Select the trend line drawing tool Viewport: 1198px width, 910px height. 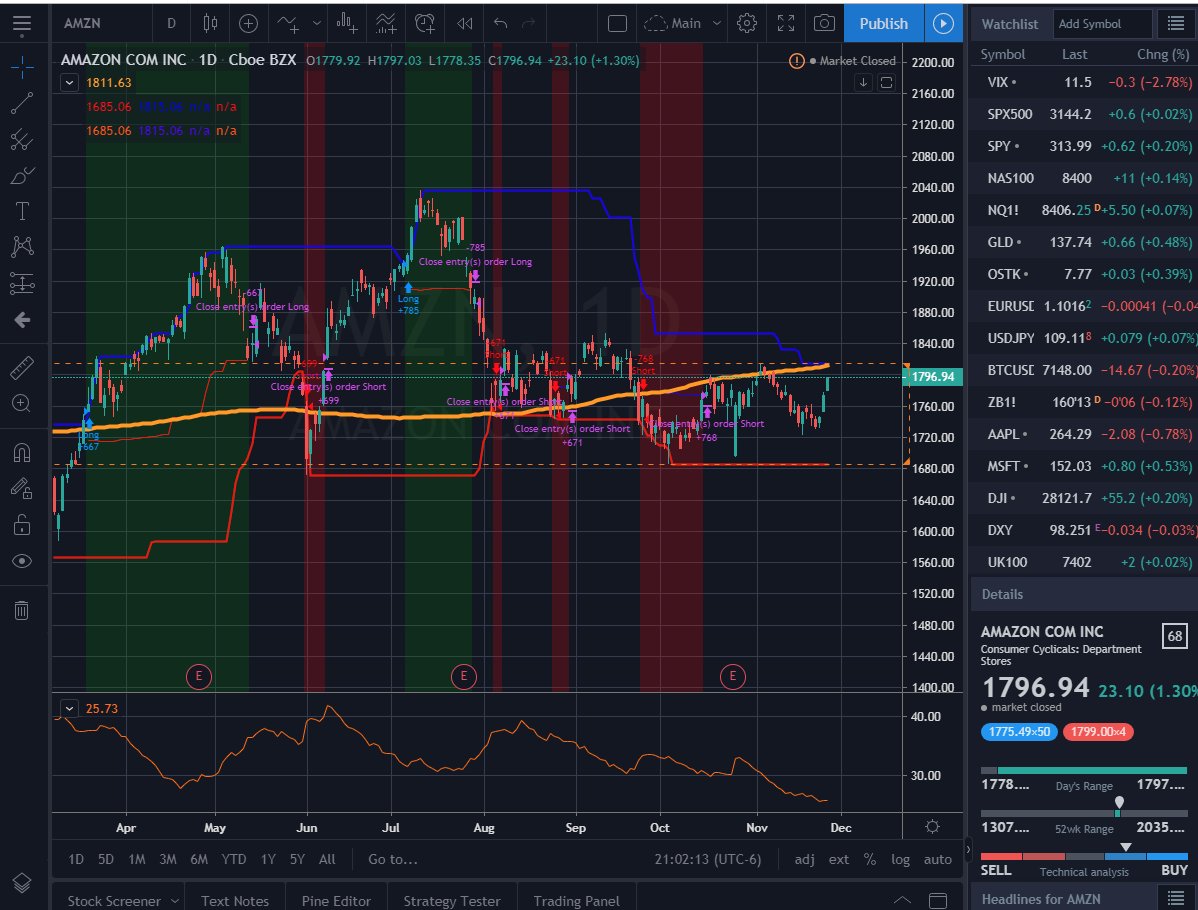[21, 103]
